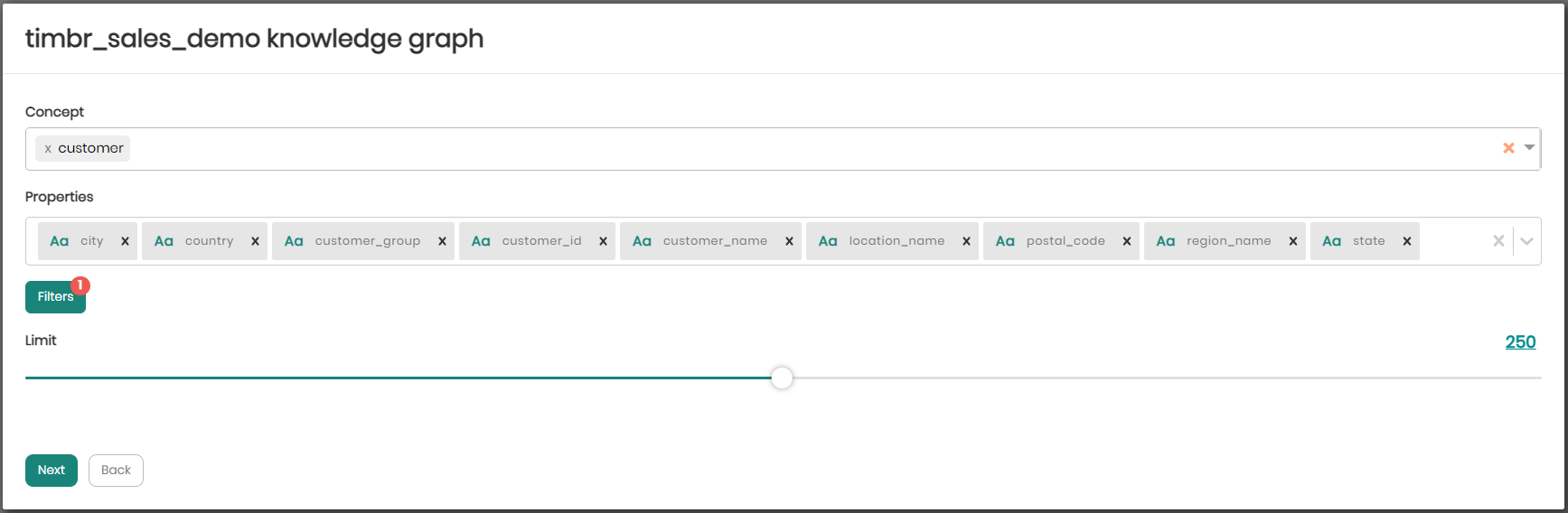This screenshot has height=513, width=1568.
Task: Remove the location_name property
Action: tap(966, 241)
